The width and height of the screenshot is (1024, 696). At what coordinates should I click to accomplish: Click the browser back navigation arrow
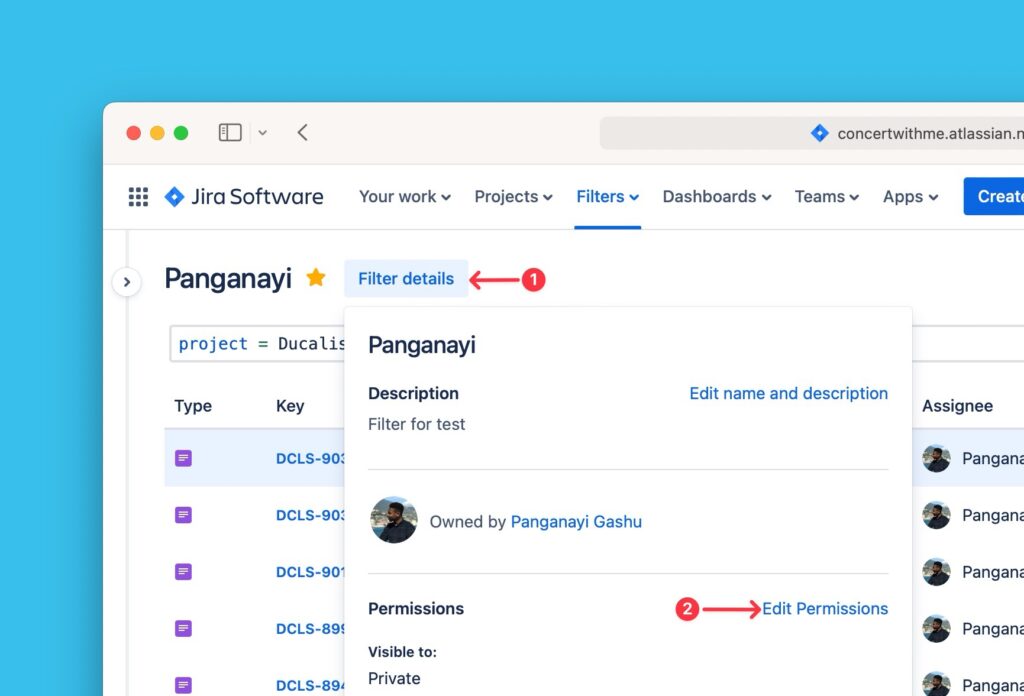pos(303,131)
